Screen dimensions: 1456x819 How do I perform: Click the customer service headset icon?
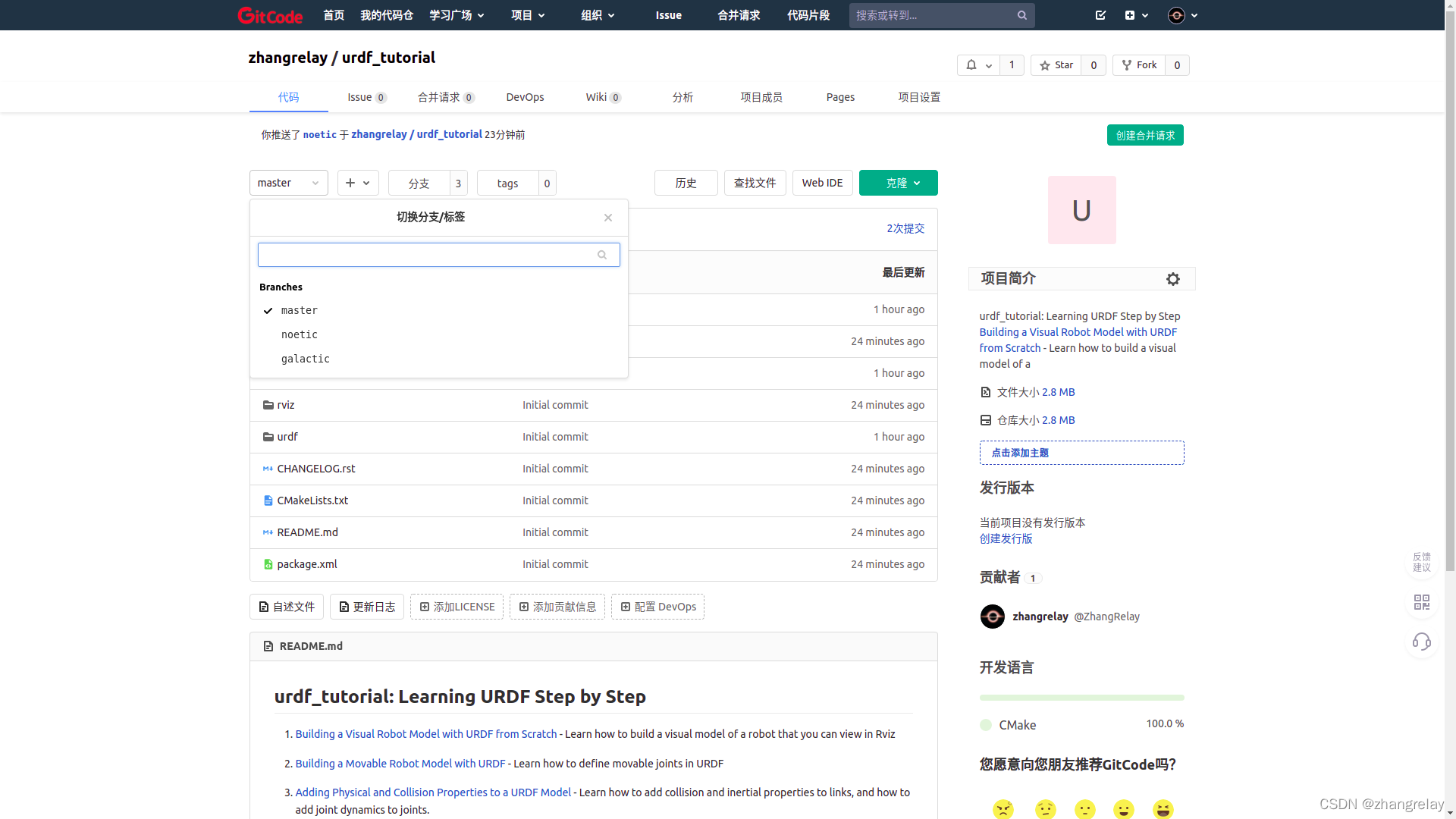(1421, 642)
